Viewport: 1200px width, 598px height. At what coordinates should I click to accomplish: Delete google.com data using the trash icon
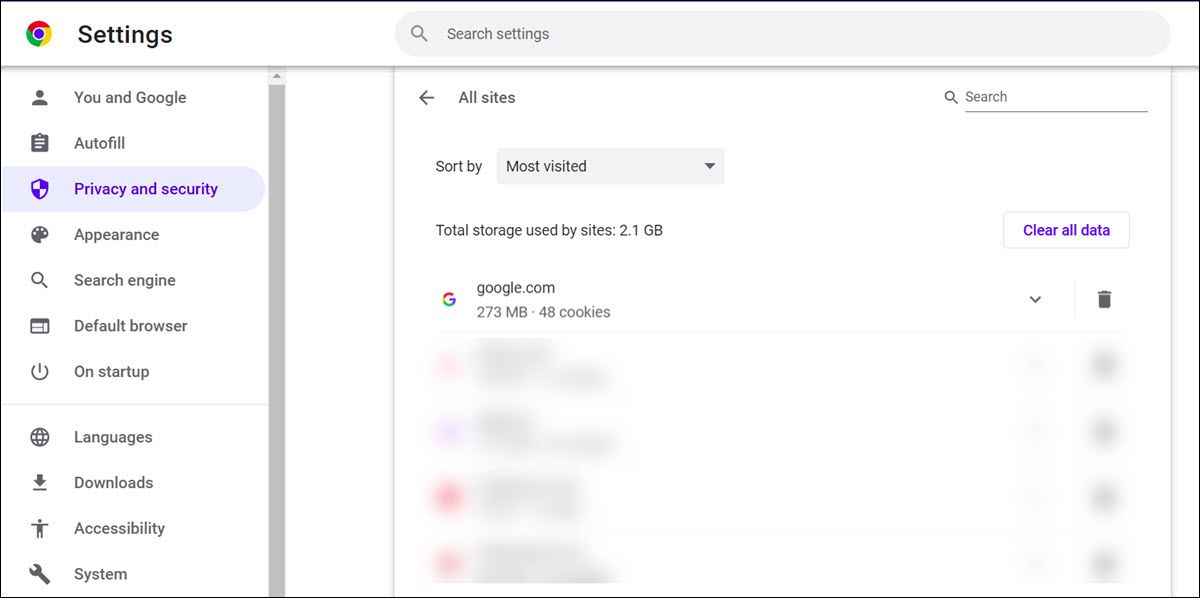pos(1103,298)
